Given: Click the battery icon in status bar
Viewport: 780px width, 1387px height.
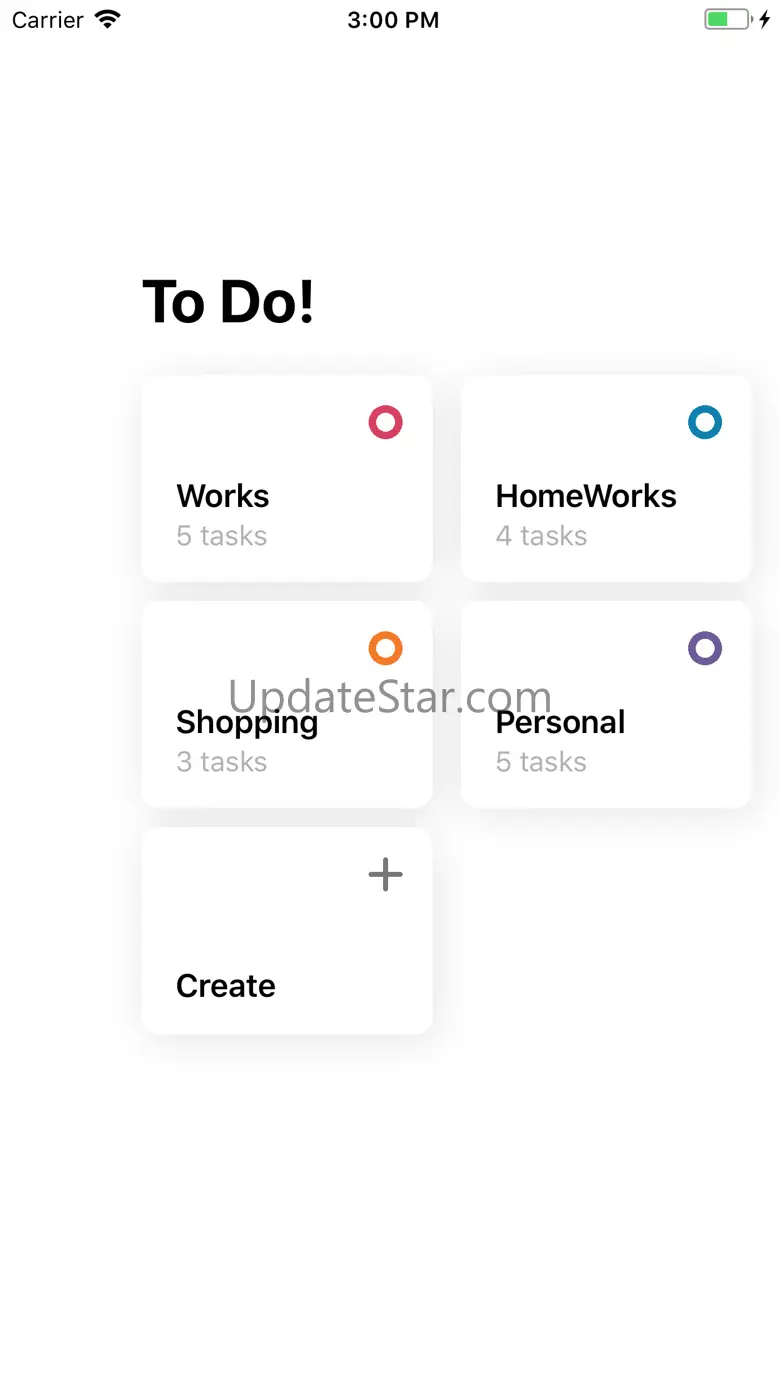Looking at the screenshot, I should click(727, 20).
